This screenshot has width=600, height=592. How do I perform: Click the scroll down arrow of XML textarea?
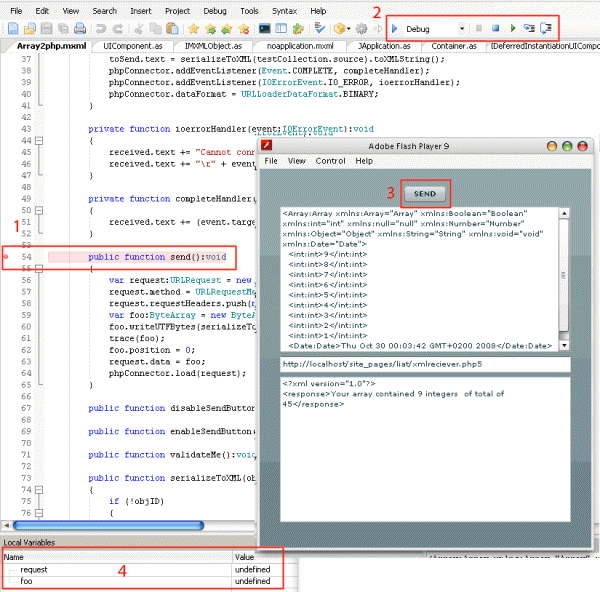564,345
